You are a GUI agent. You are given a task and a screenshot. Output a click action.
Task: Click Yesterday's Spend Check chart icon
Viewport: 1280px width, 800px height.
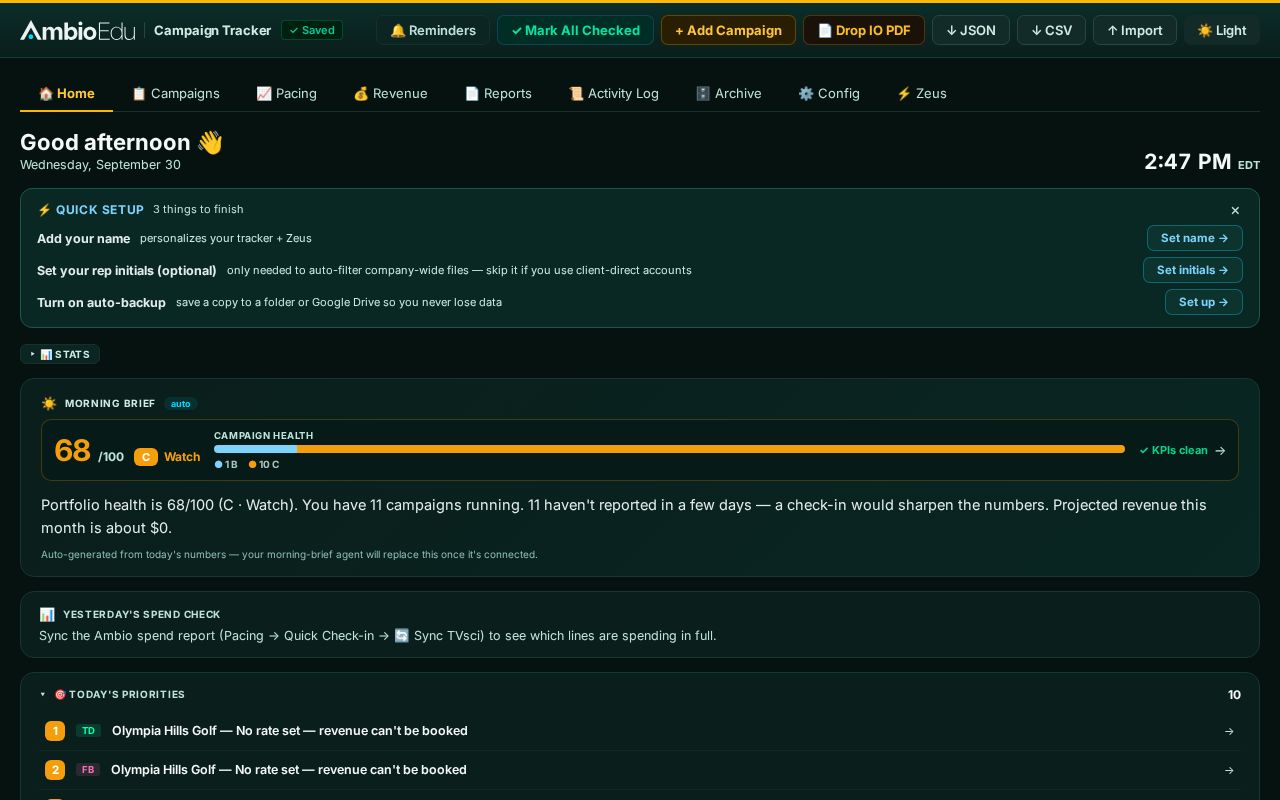tap(47, 615)
